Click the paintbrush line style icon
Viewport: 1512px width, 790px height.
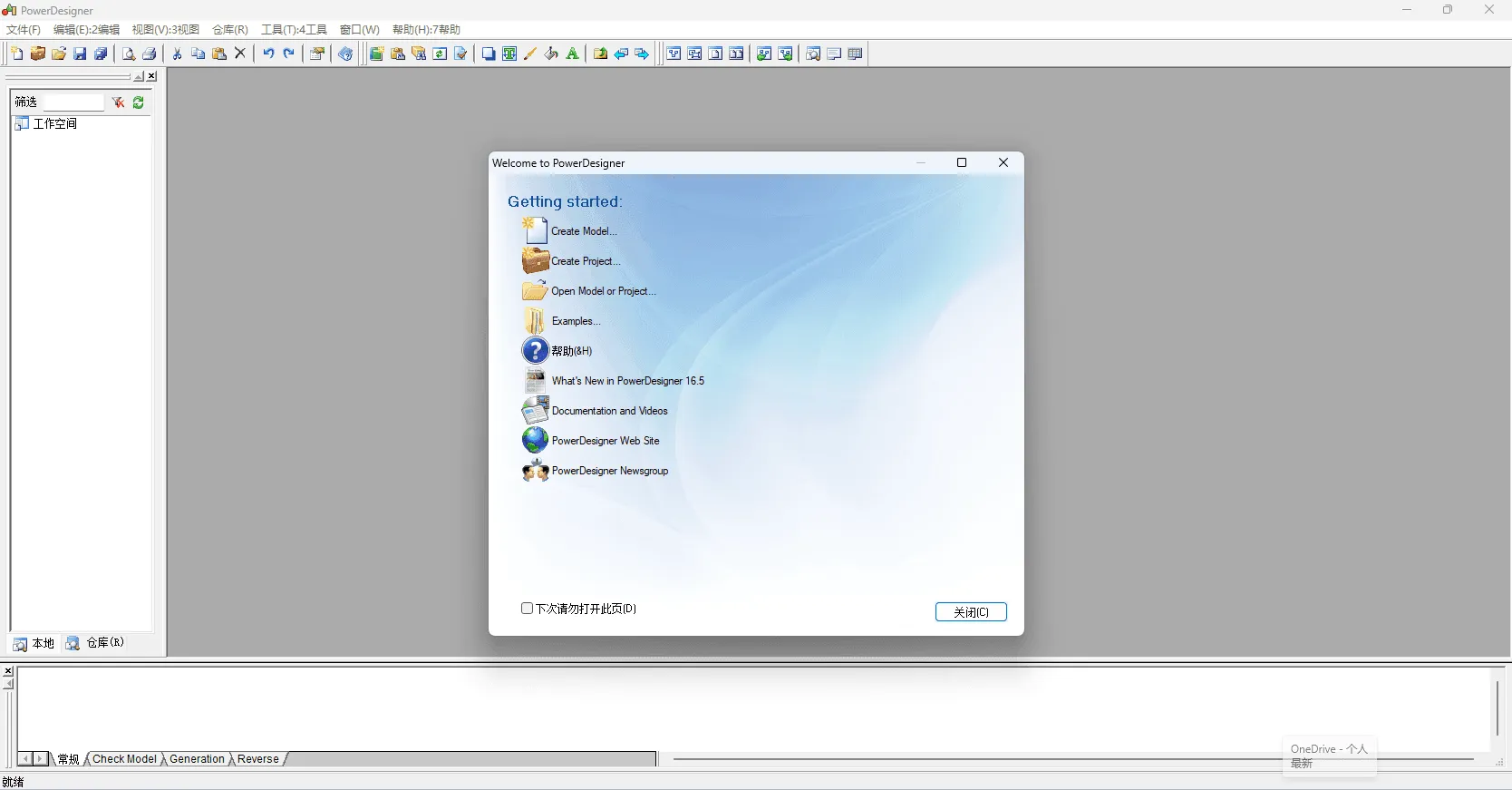(x=530, y=54)
